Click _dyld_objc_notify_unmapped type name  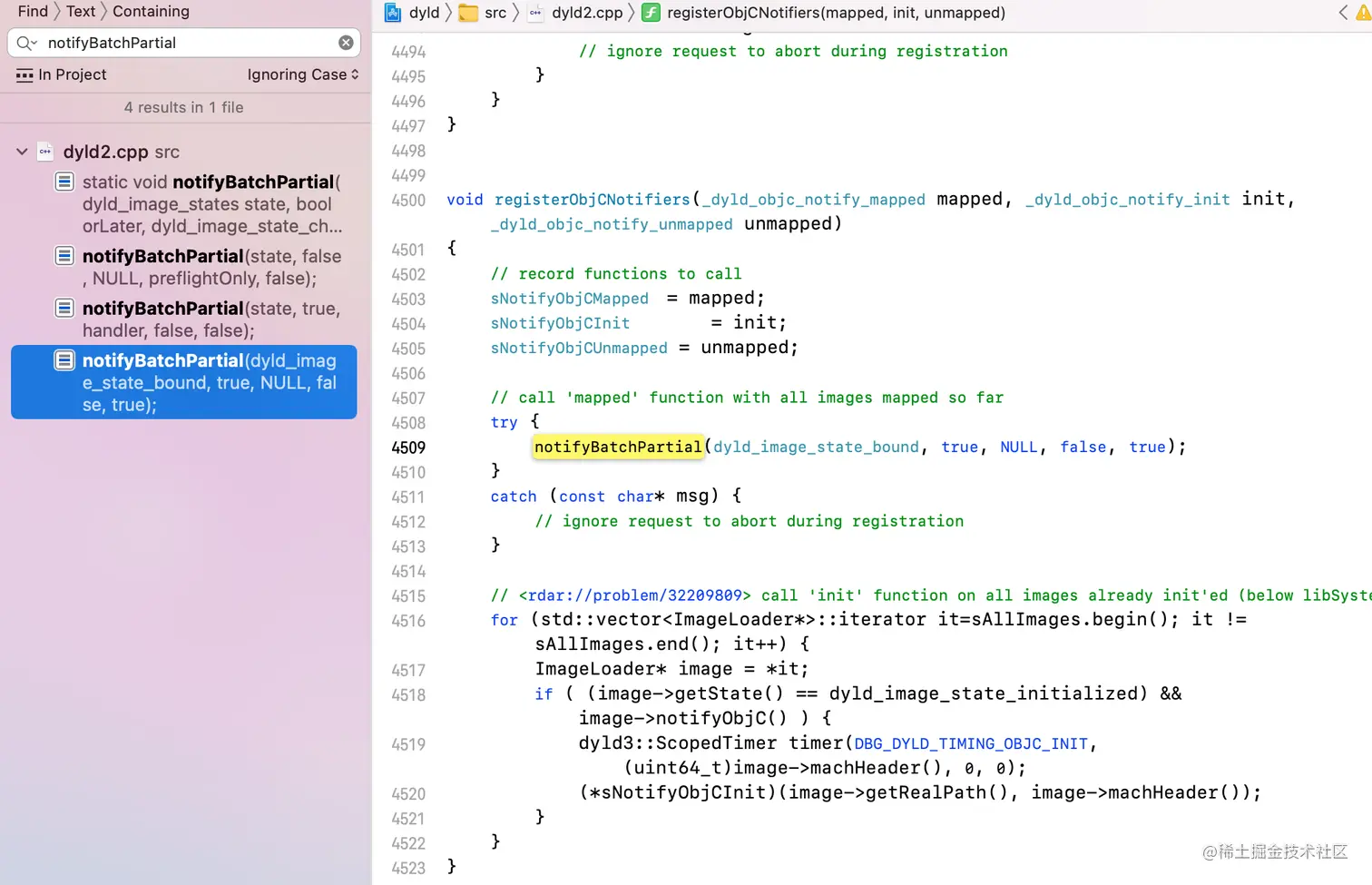pyautogui.click(x=612, y=224)
